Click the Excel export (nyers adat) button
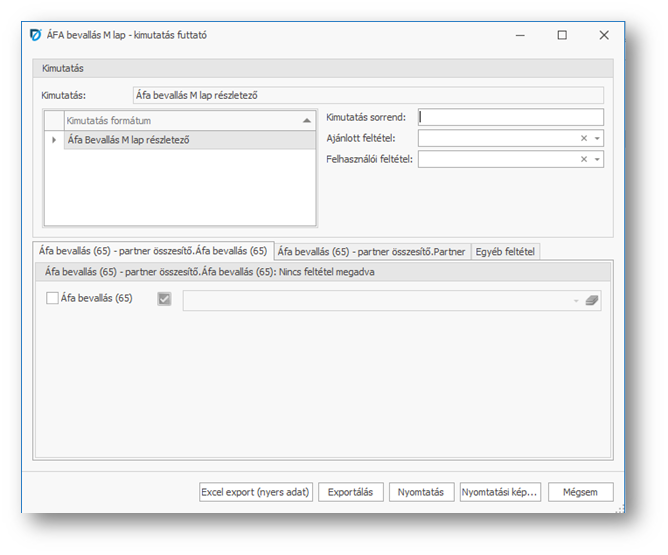 pos(256,492)
